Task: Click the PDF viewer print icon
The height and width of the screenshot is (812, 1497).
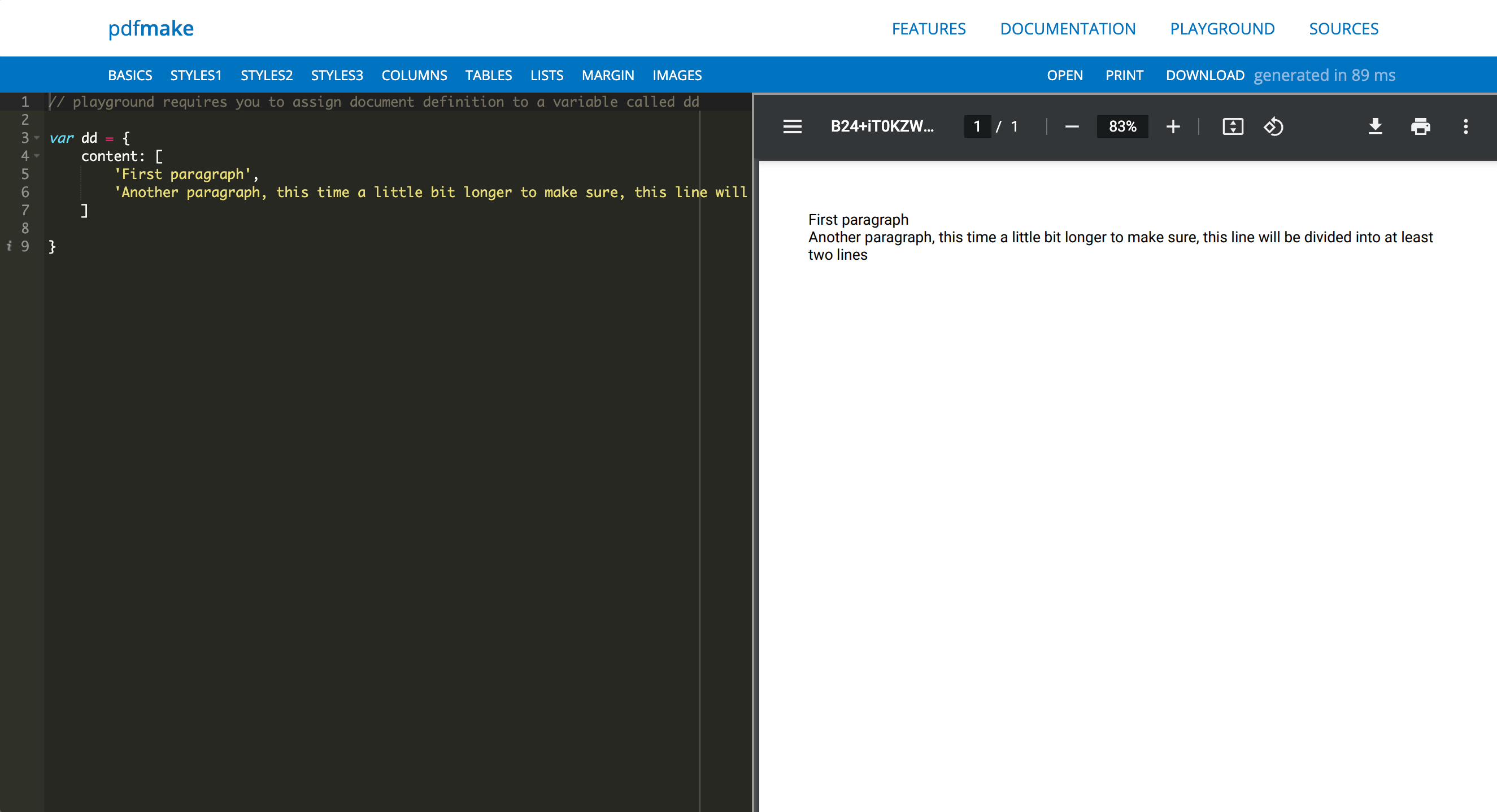Action: pos(1420,126)
